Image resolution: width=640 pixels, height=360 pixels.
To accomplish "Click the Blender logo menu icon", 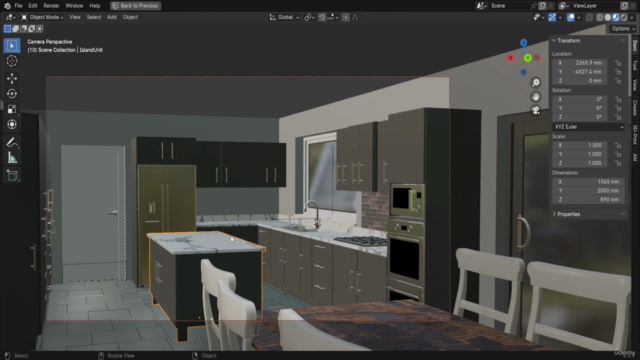I will pos(7,6).
